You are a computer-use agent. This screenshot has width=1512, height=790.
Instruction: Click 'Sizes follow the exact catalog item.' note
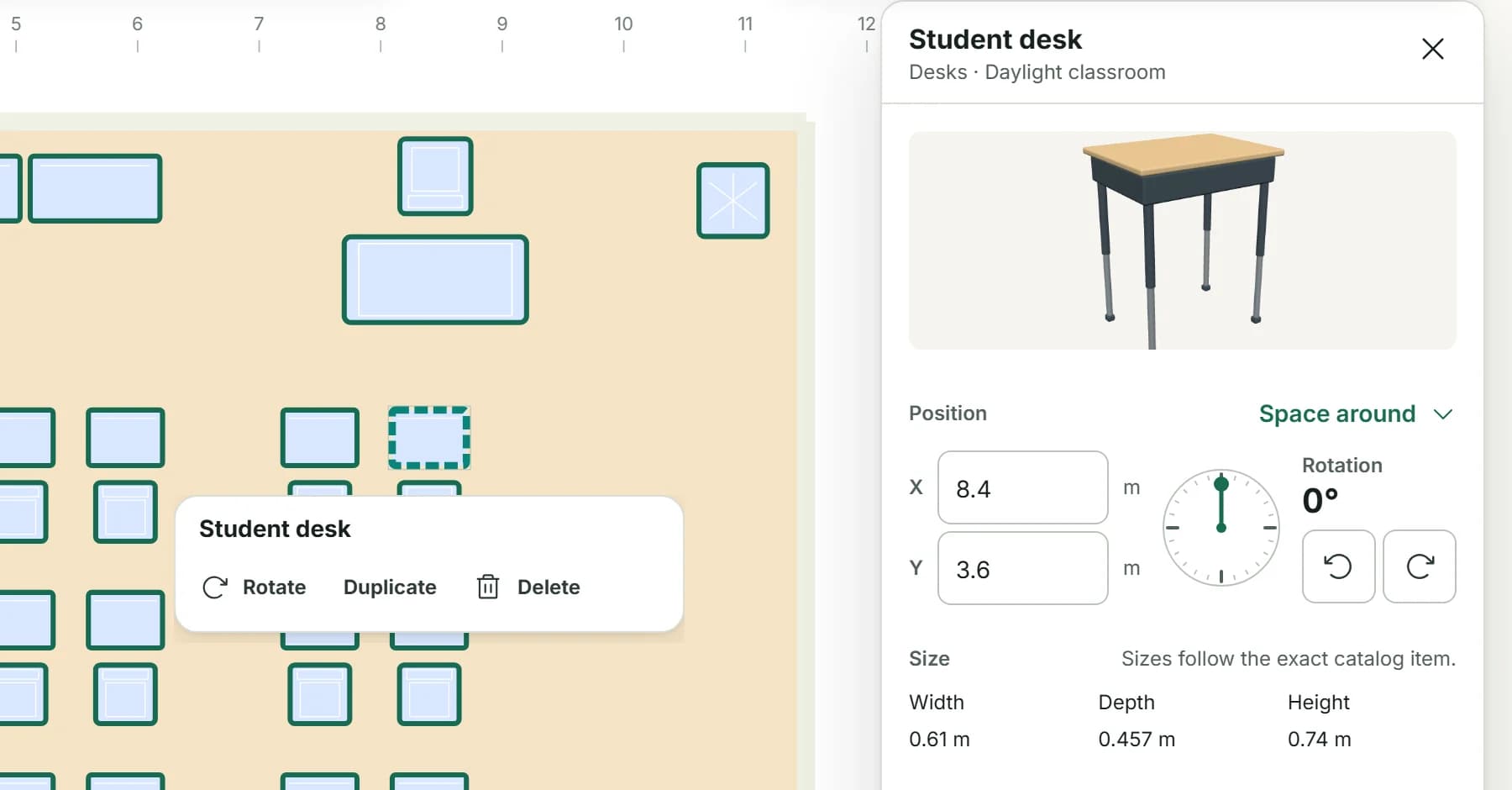pos(1288,659)
